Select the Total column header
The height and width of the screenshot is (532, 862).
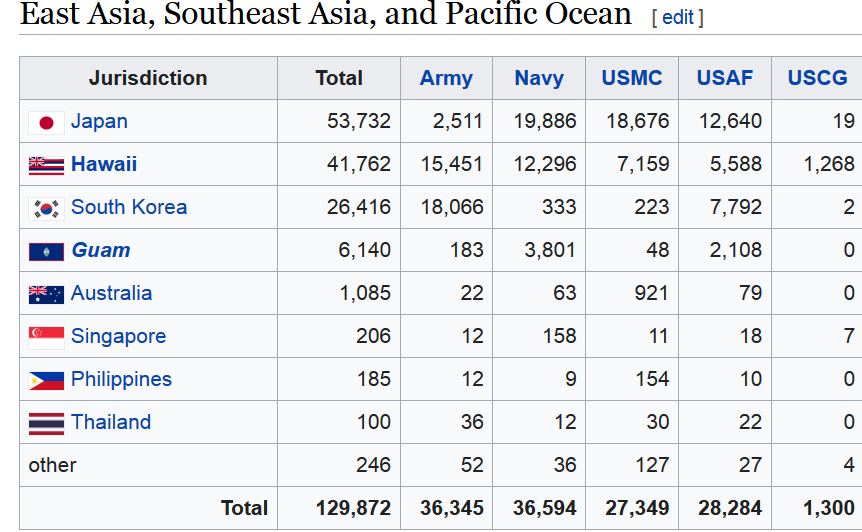(x=339, y=78)
